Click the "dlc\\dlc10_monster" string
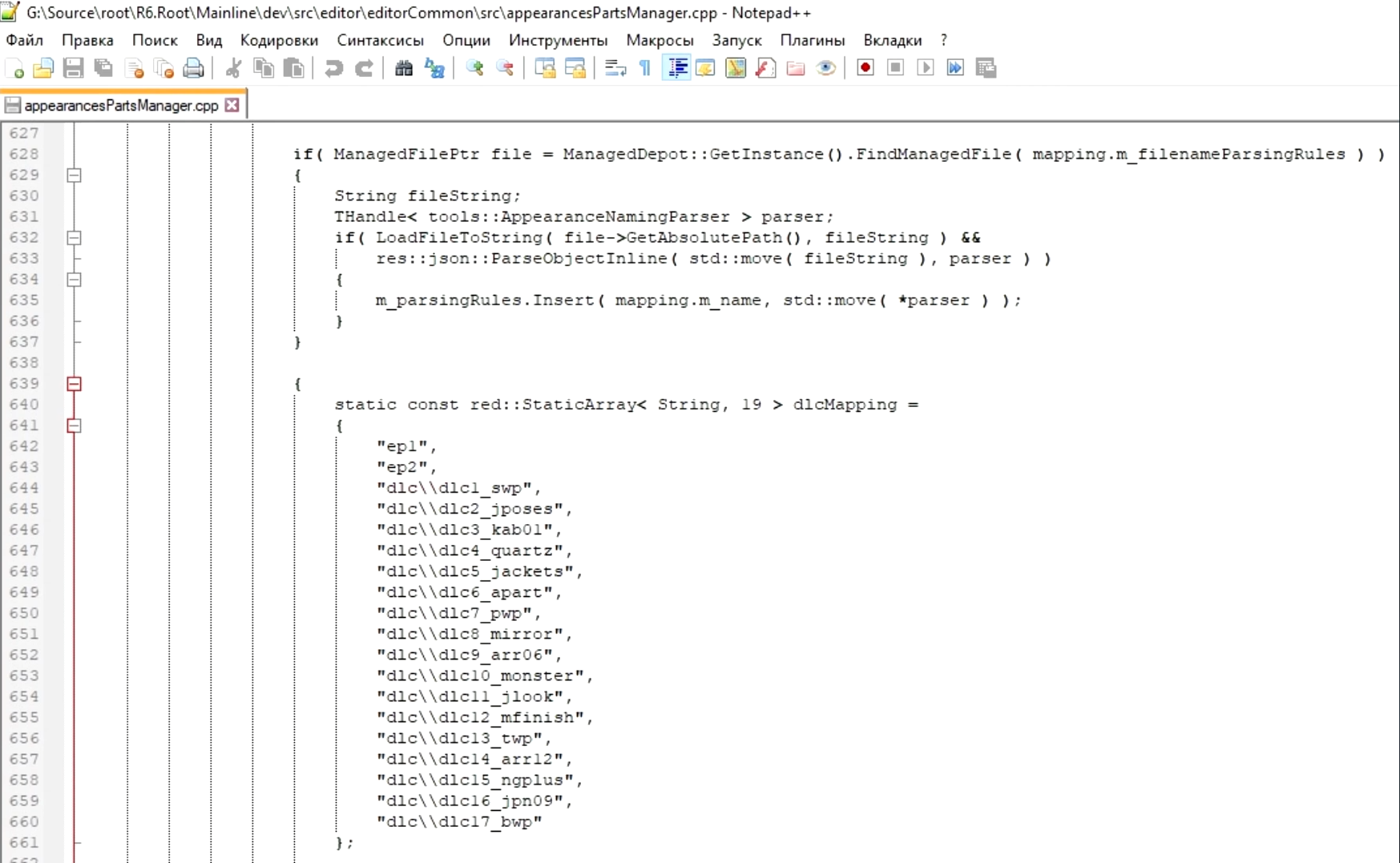 coord(485,675)
